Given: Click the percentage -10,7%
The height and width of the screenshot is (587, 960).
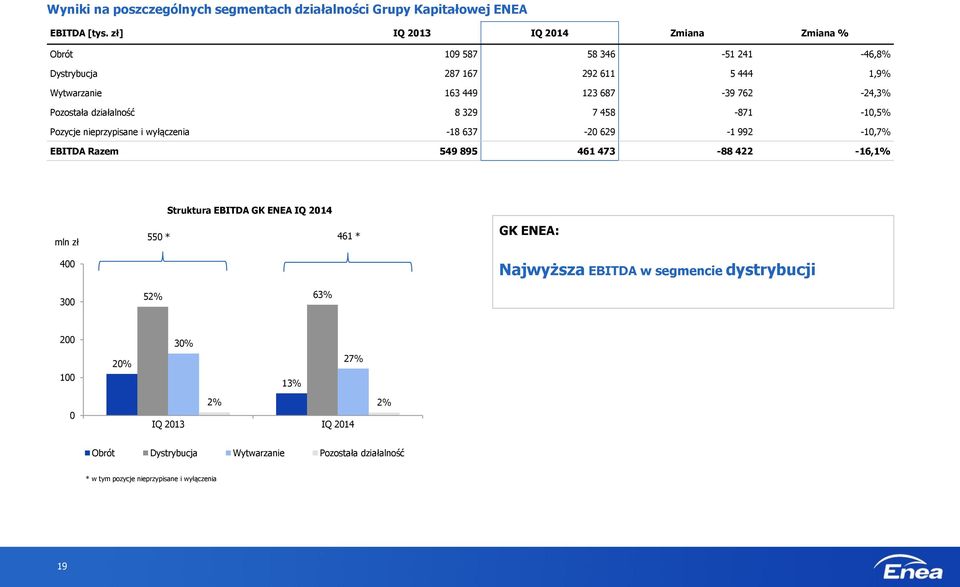Looking at the screenshot, I should 876,132.
